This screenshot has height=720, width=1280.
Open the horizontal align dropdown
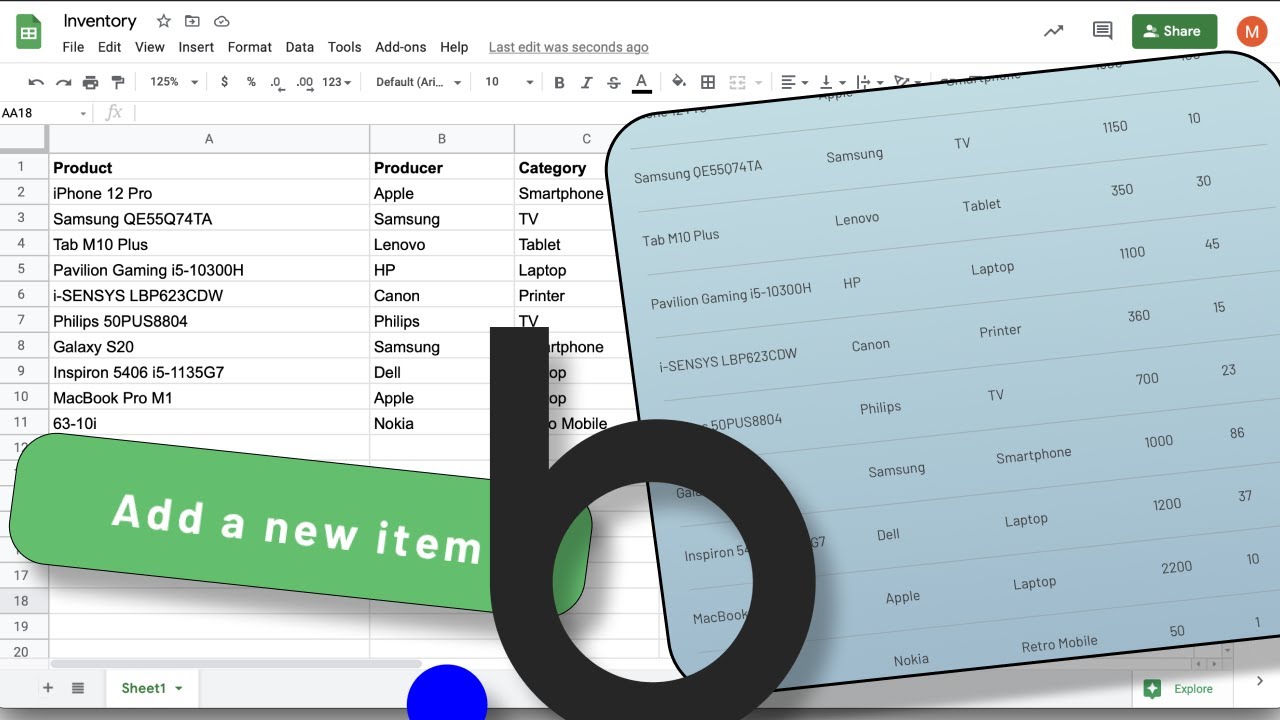pyautogui.click(x=795, y=82)
